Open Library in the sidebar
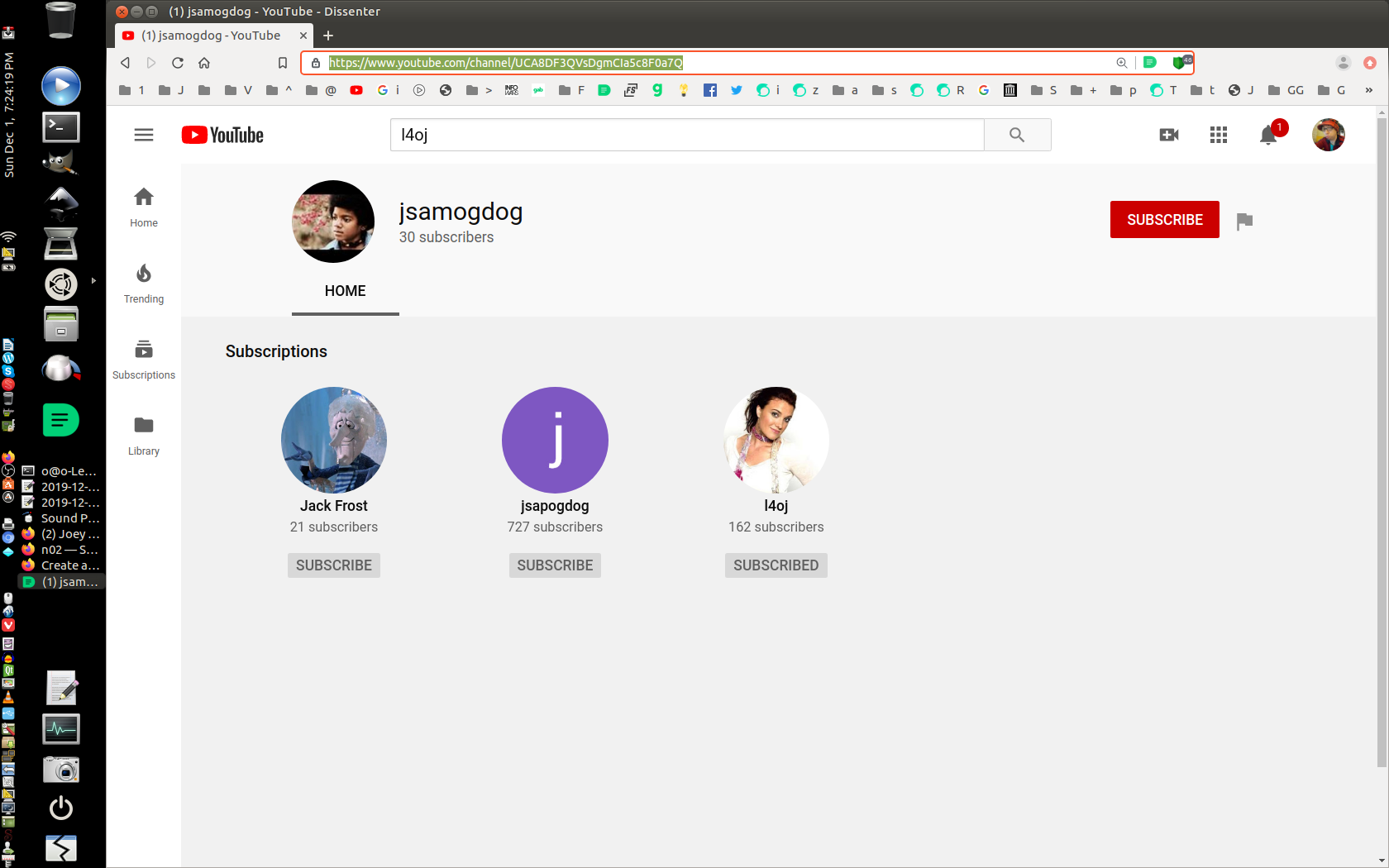This screenshot has height=868, width=1389. click(144, 436)
